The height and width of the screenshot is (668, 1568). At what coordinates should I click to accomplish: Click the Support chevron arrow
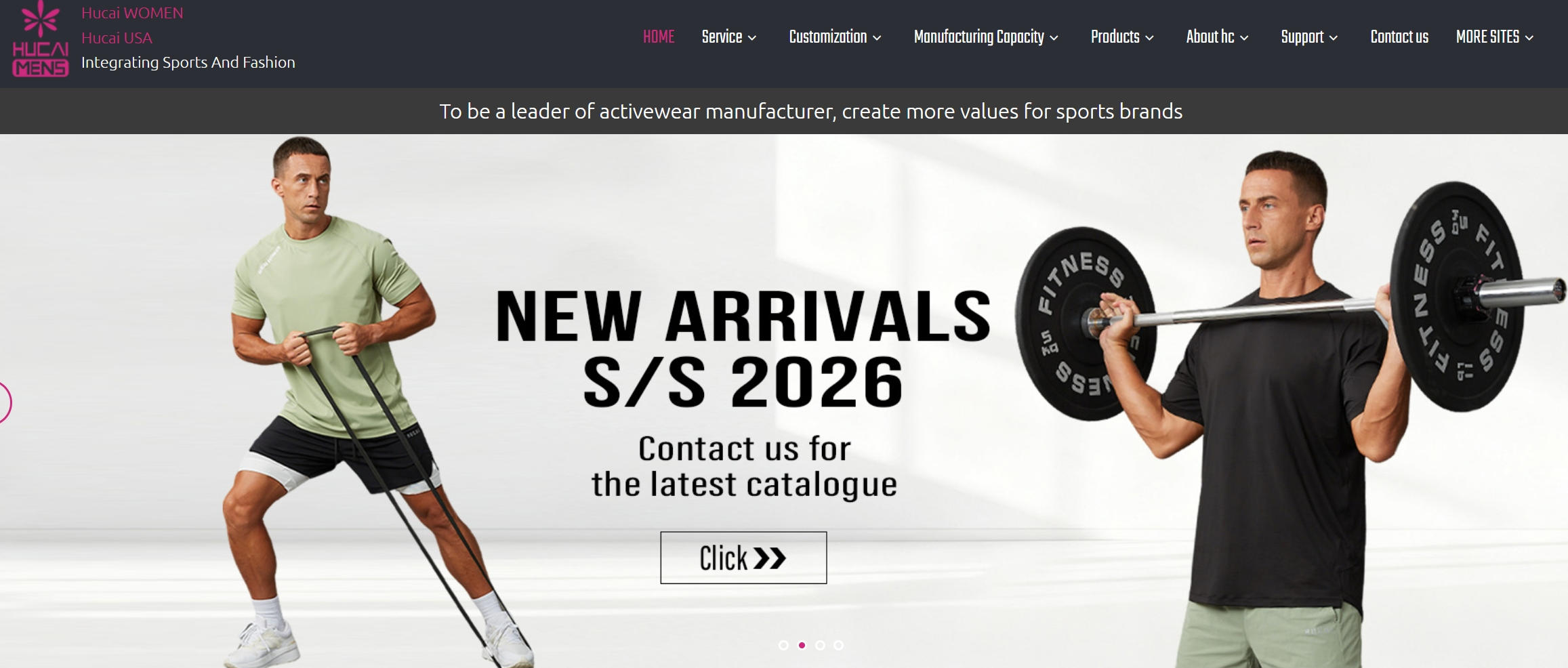[1334, 38]
